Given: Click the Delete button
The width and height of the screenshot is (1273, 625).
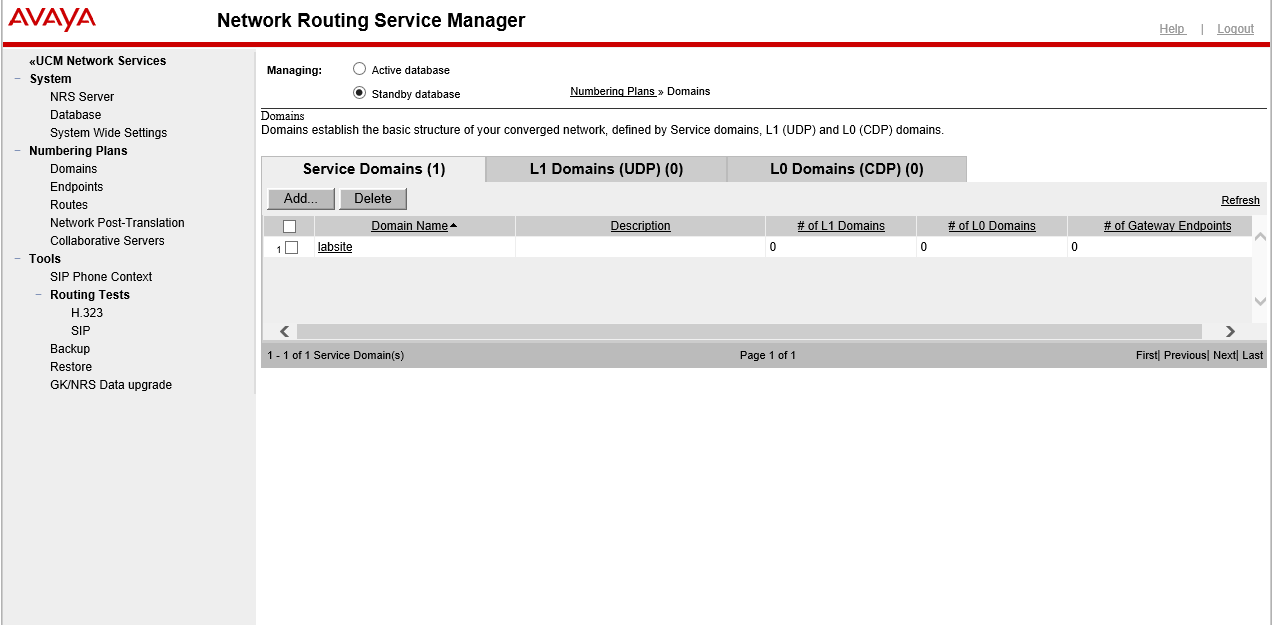Looking at the screenshot, I should (373, 199).
